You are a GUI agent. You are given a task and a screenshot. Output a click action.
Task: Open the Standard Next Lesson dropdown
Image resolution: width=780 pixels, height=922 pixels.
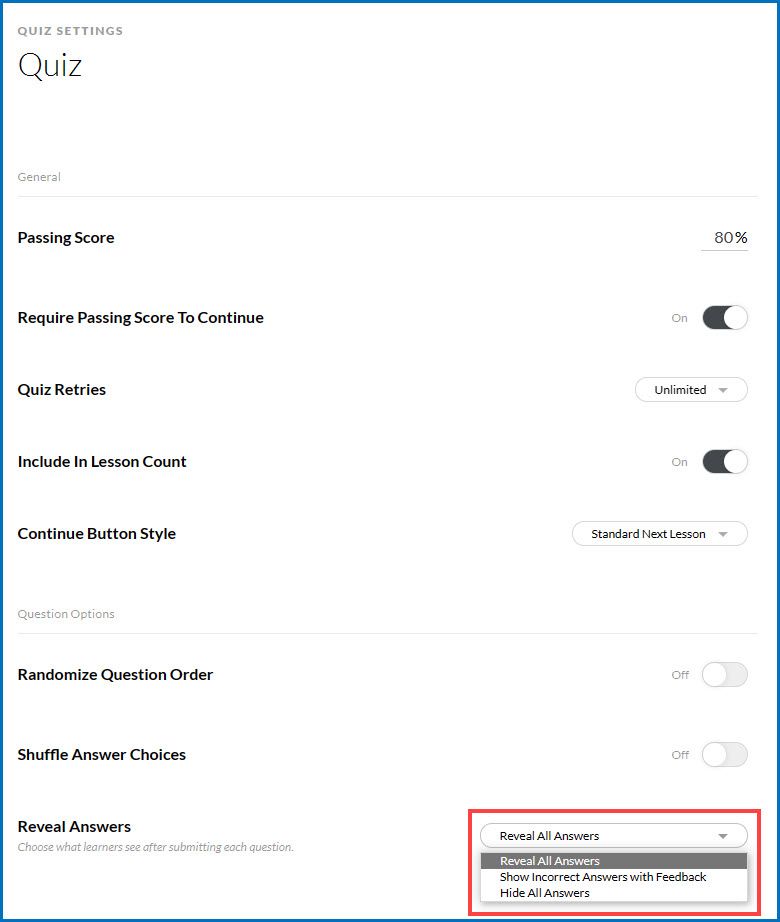point(659,534)
